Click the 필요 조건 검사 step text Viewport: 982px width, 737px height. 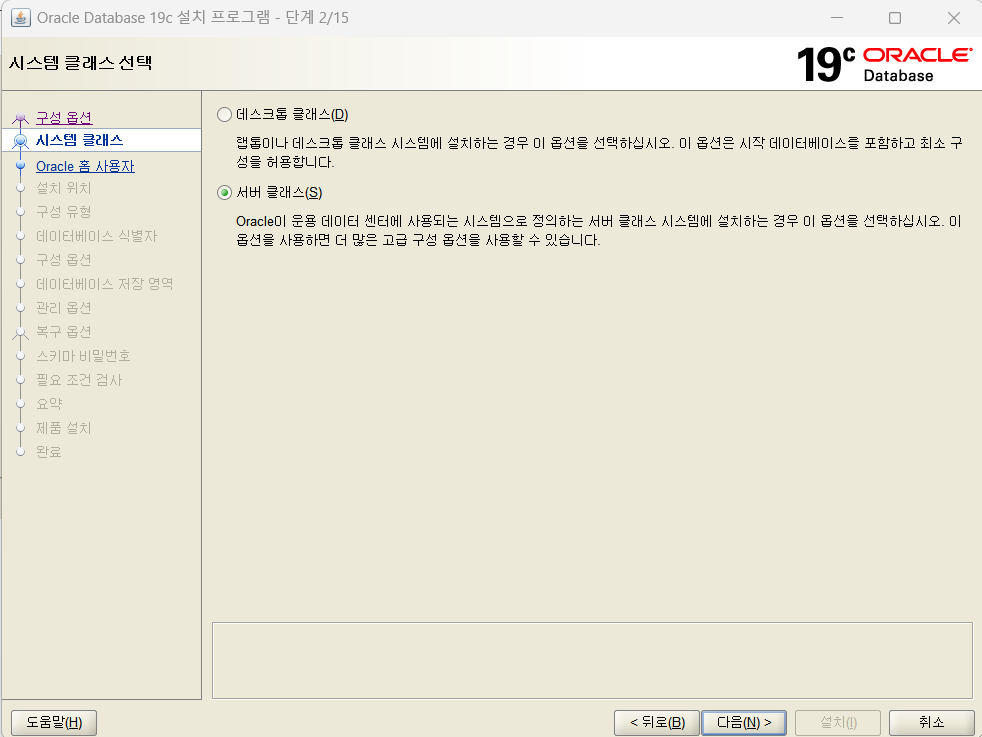(x=79, y=379)
